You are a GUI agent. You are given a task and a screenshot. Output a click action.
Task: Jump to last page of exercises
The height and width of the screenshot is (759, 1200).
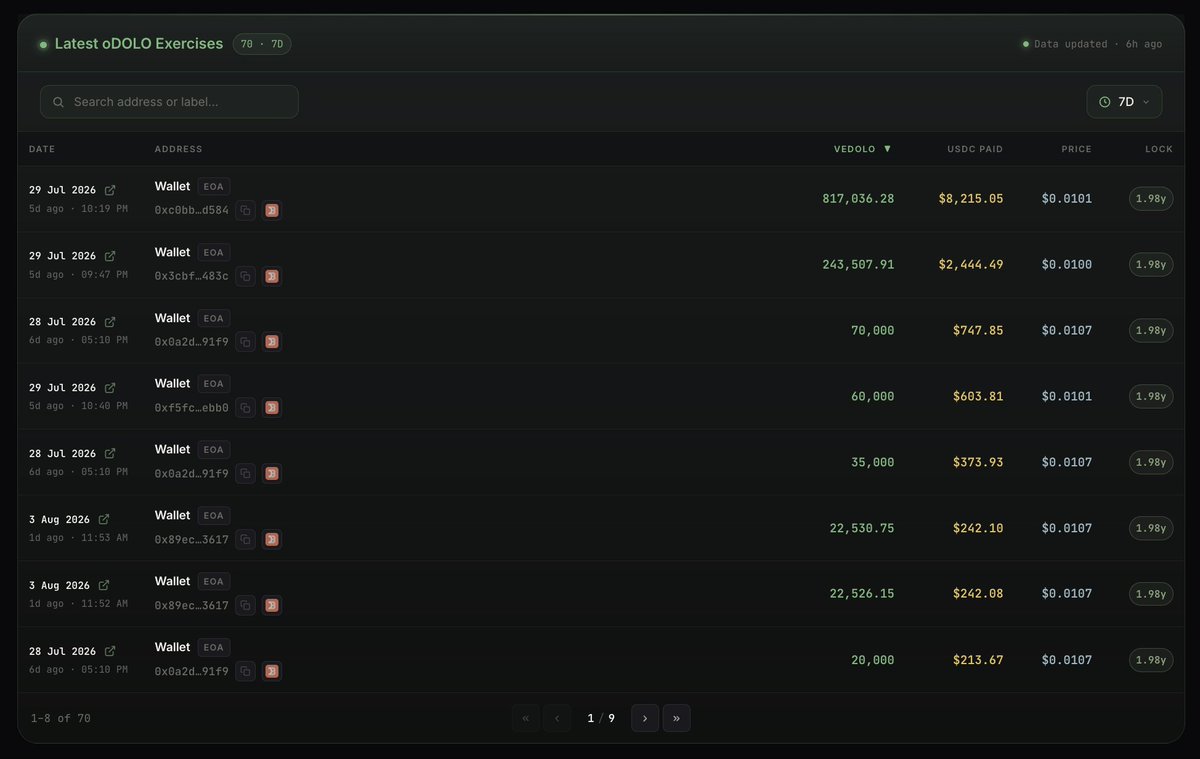(677, 718)
